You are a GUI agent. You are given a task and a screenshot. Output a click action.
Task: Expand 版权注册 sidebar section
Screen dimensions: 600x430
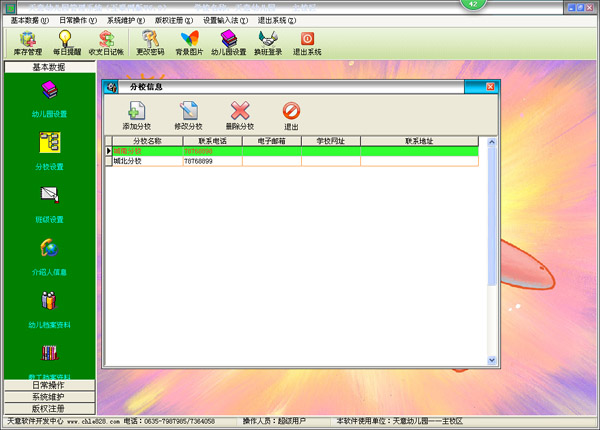point(48,408)
